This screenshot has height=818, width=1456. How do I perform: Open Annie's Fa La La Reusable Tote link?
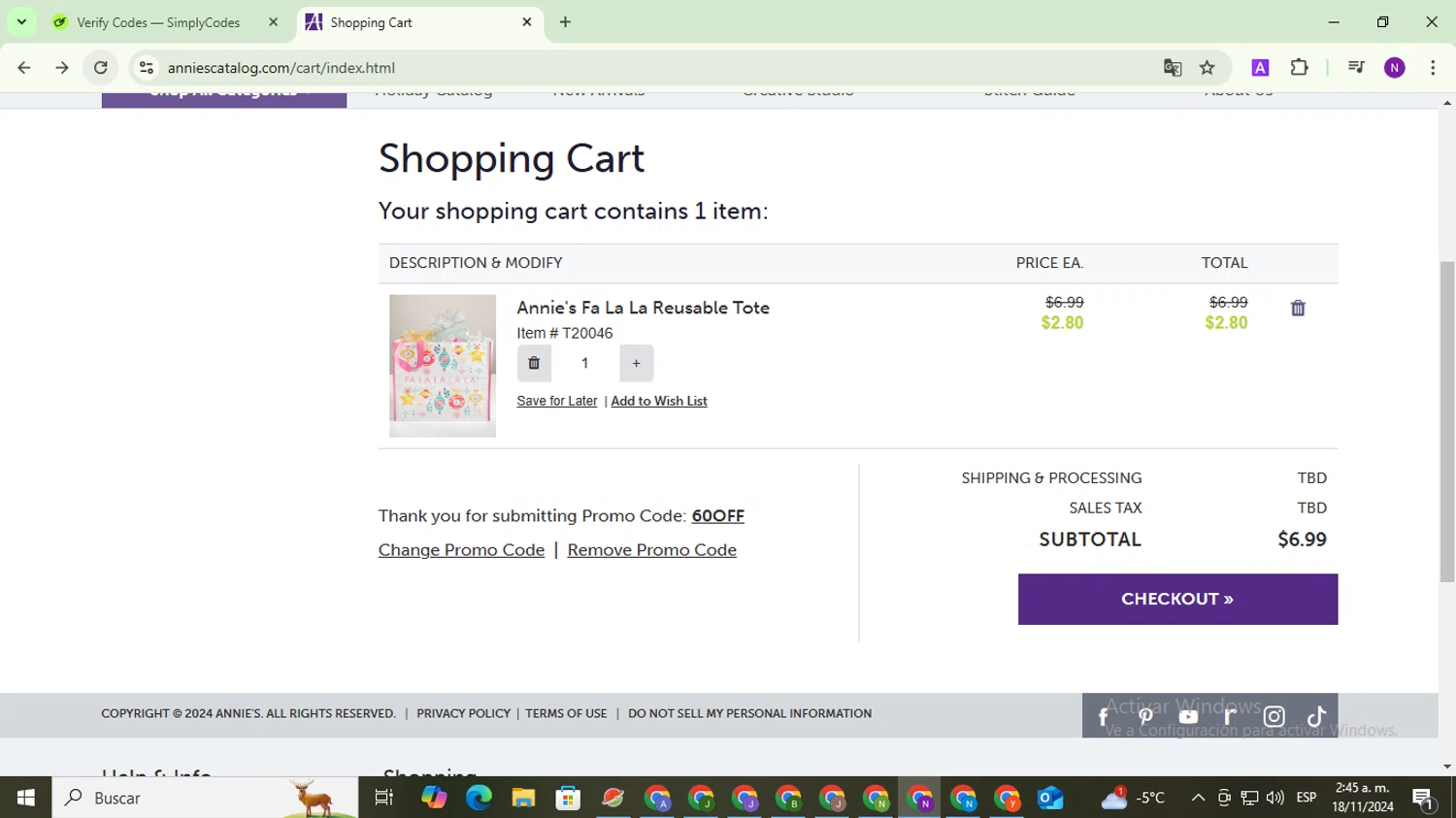click(643, 308)
